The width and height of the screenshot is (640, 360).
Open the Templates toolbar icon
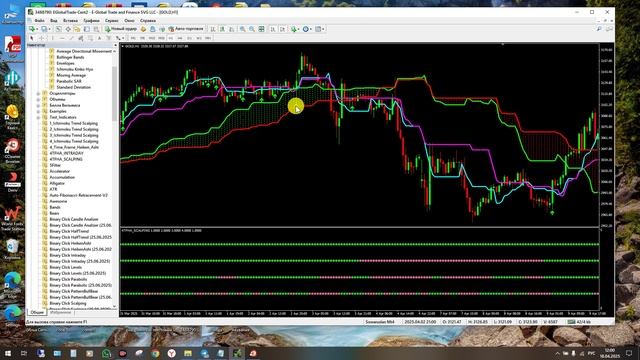pos(318,29)
